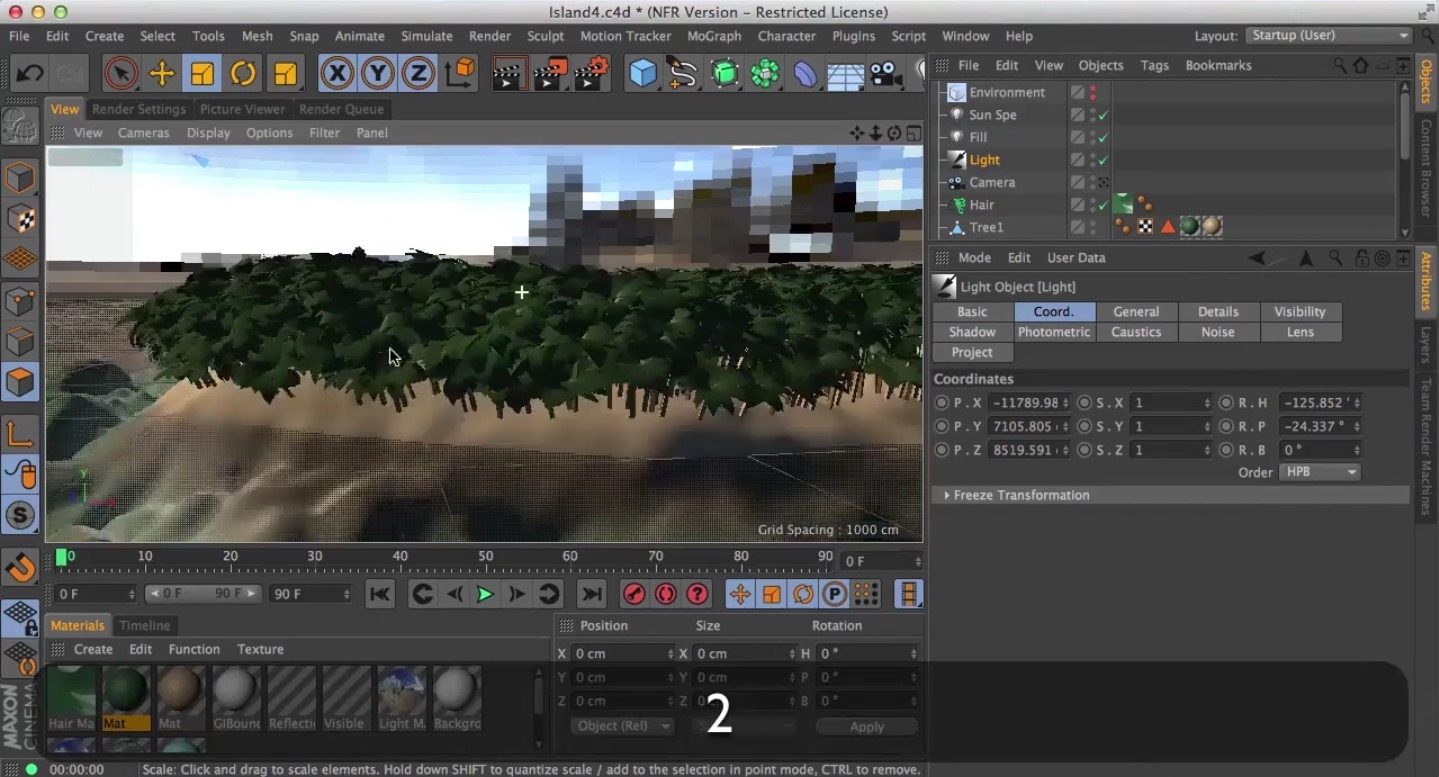Open the Object (Rel) dropdown
This screenshot has height=777, width=1439.
coord(622,726)
